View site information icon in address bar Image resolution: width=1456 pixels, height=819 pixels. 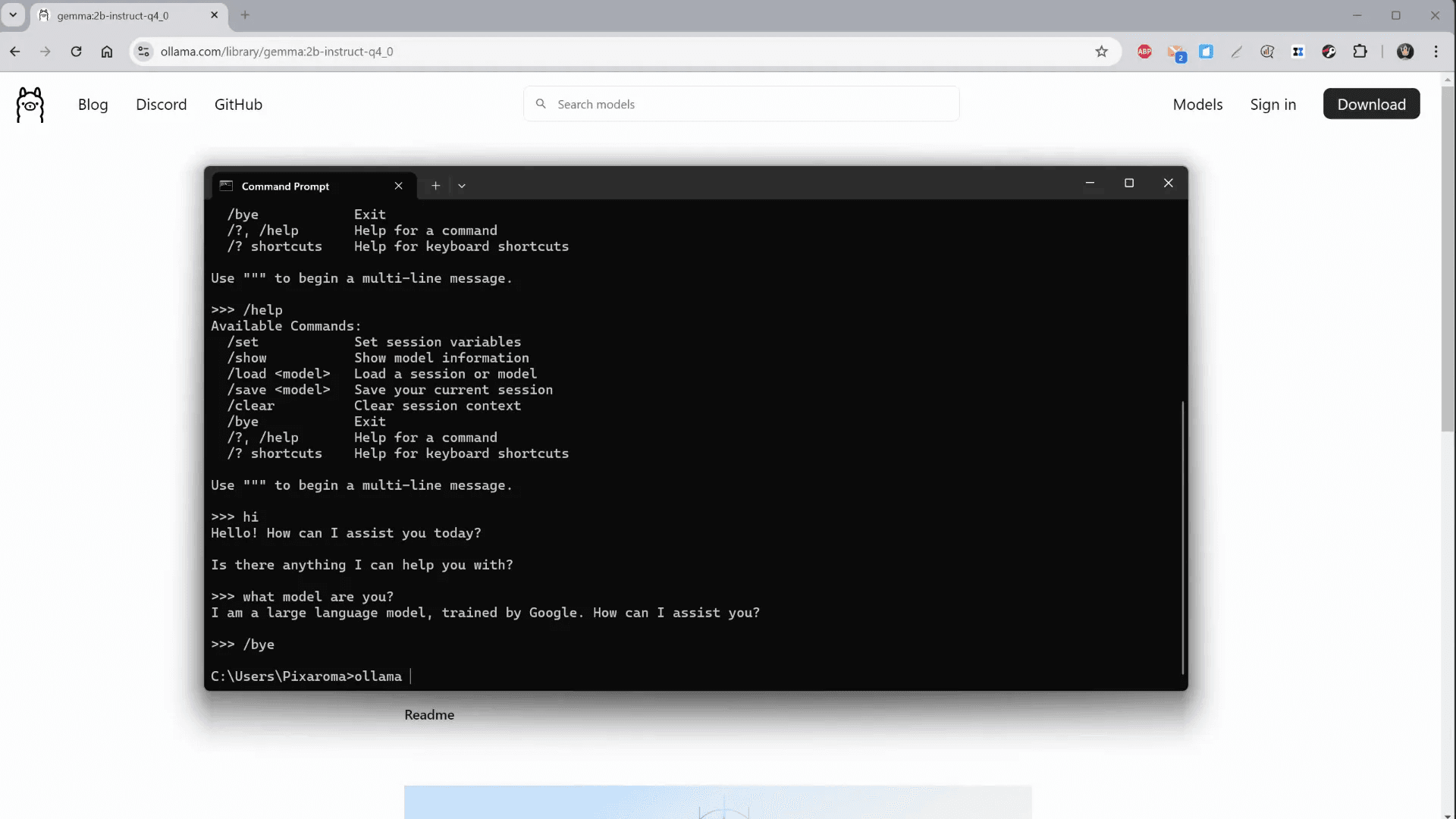pyautogui.click(x=143, y=52)
